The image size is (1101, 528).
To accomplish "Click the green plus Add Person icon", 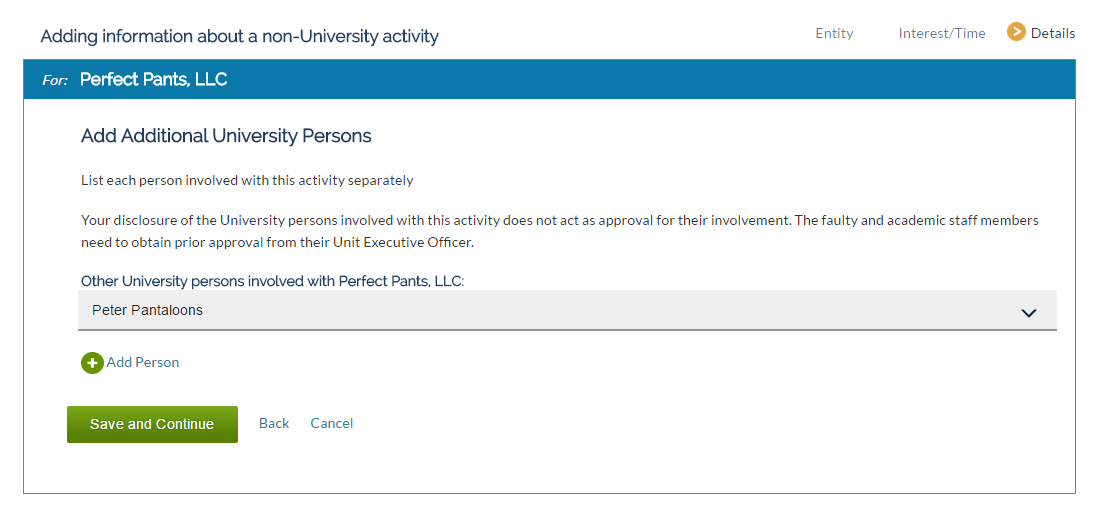I will (92, 363).
